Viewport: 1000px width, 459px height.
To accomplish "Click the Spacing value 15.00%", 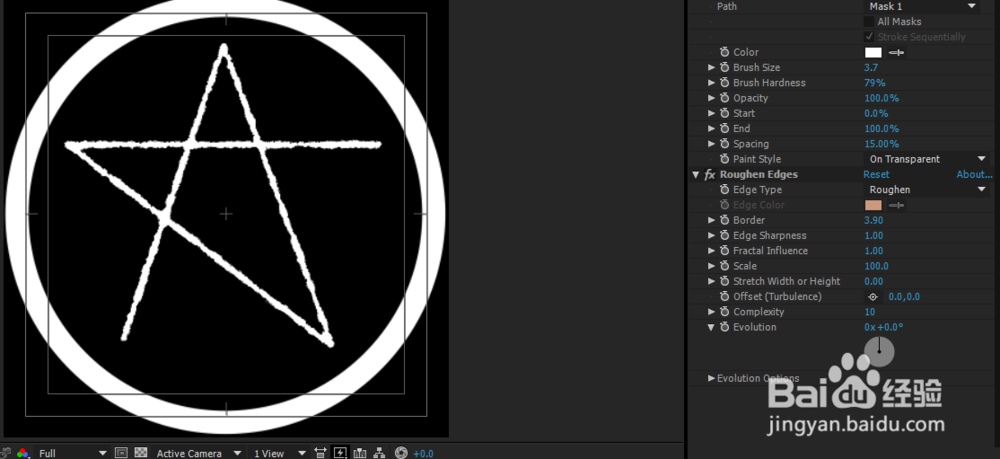I will (881, 144).
